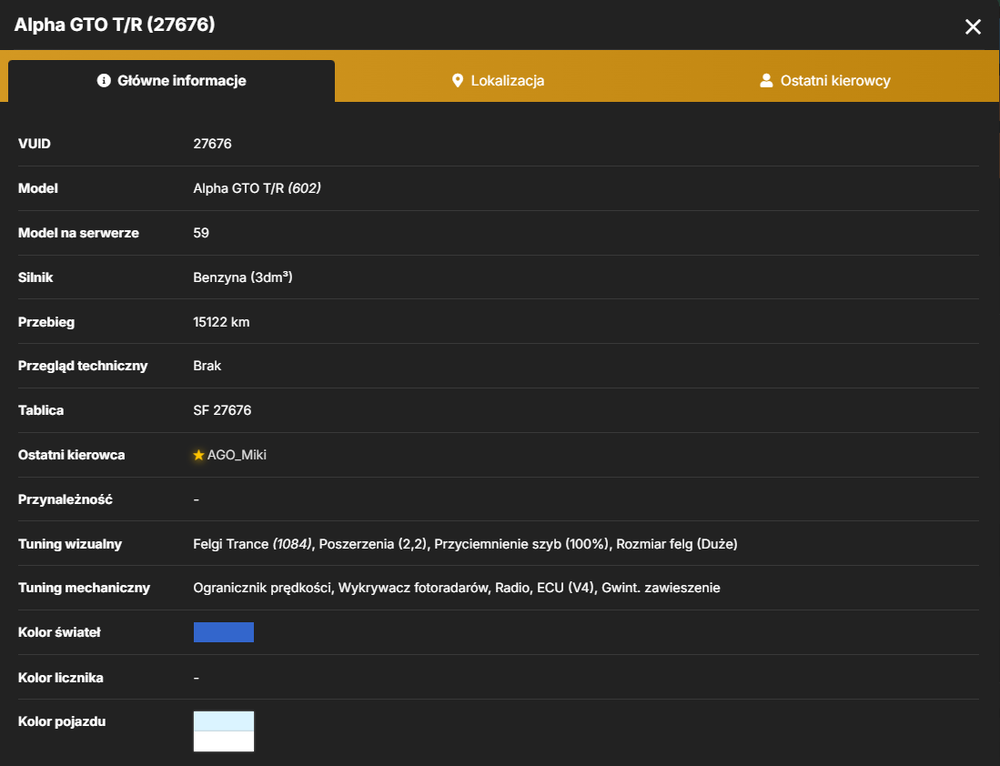Viewport: 1000px width, 766px height.
Task: Open the Ostatni kierowcy tab
Action: [825, 81]
